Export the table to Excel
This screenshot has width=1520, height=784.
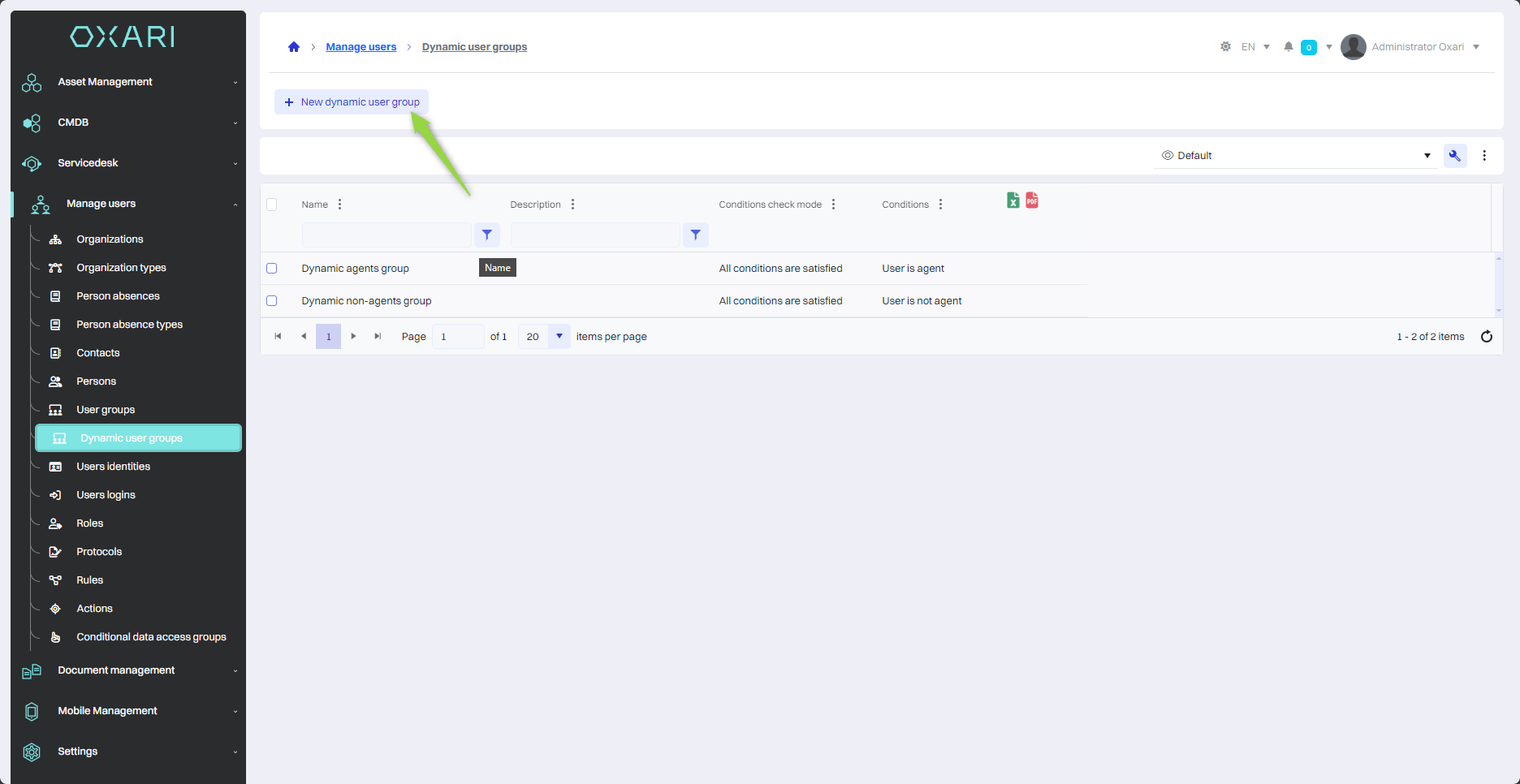[x=1013, y=200]
